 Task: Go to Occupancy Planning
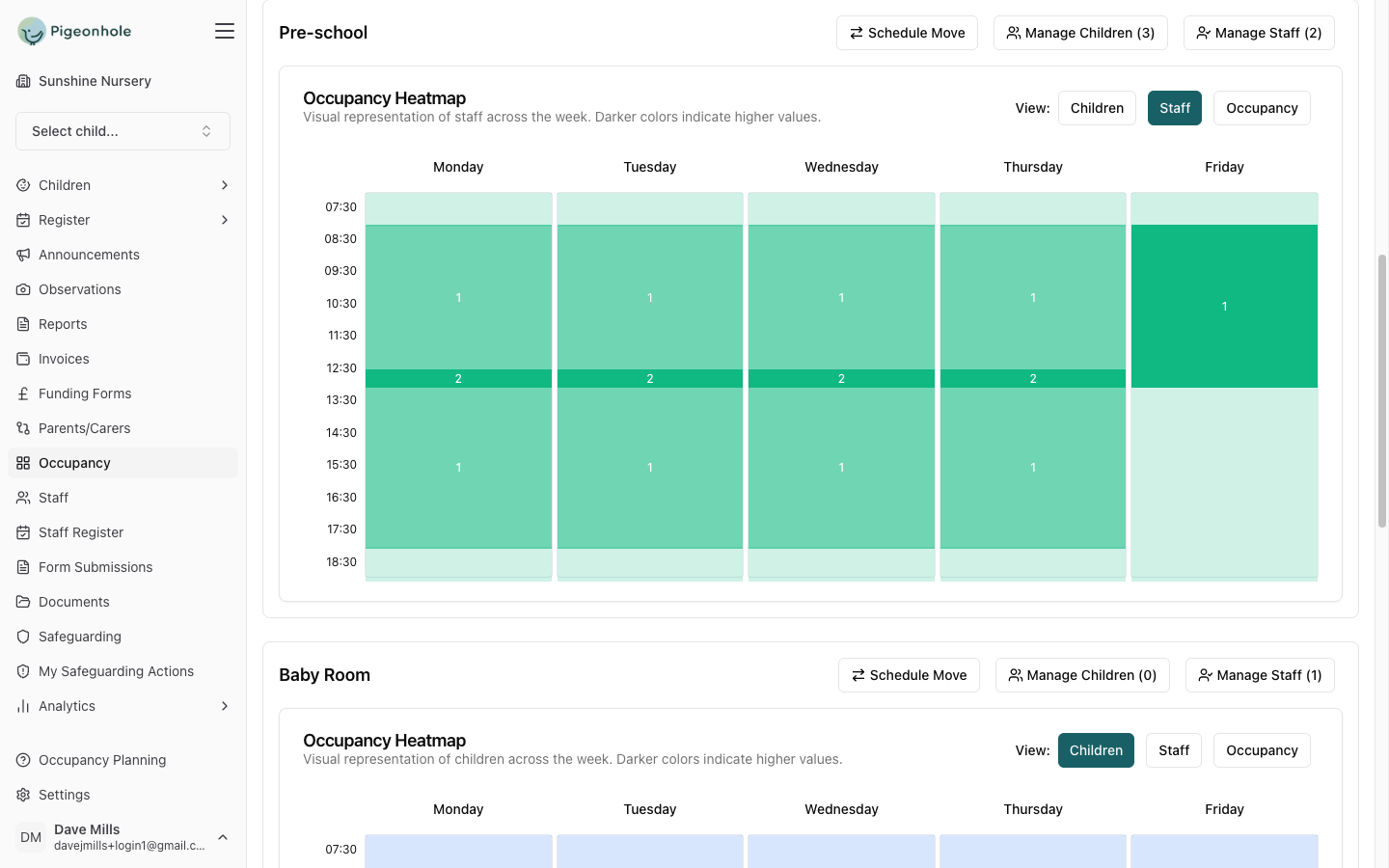click(x=123, y=760)
